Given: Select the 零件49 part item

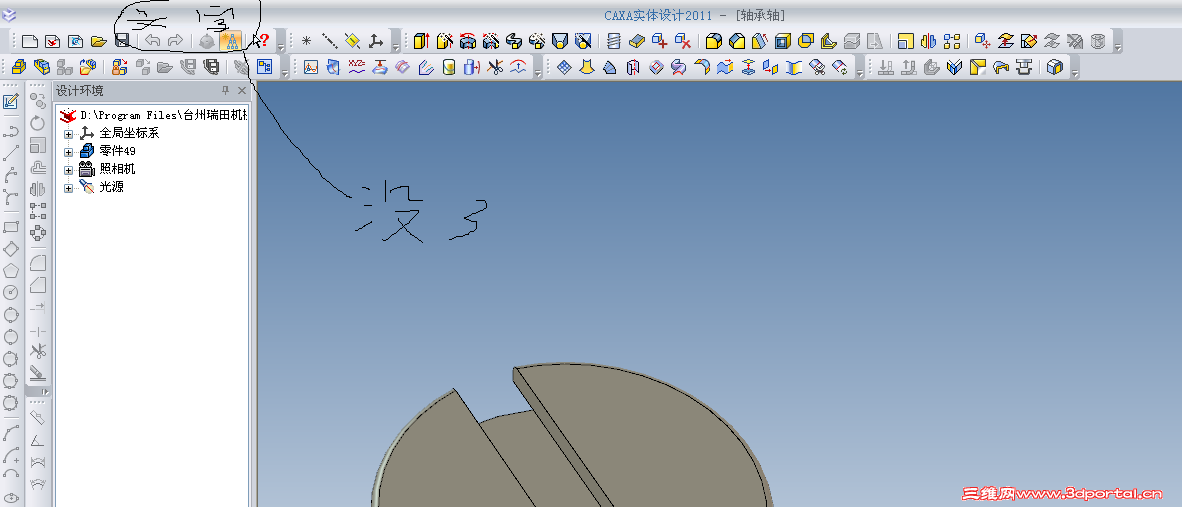Looking at the screenshot, I should [x=118, y=151].
